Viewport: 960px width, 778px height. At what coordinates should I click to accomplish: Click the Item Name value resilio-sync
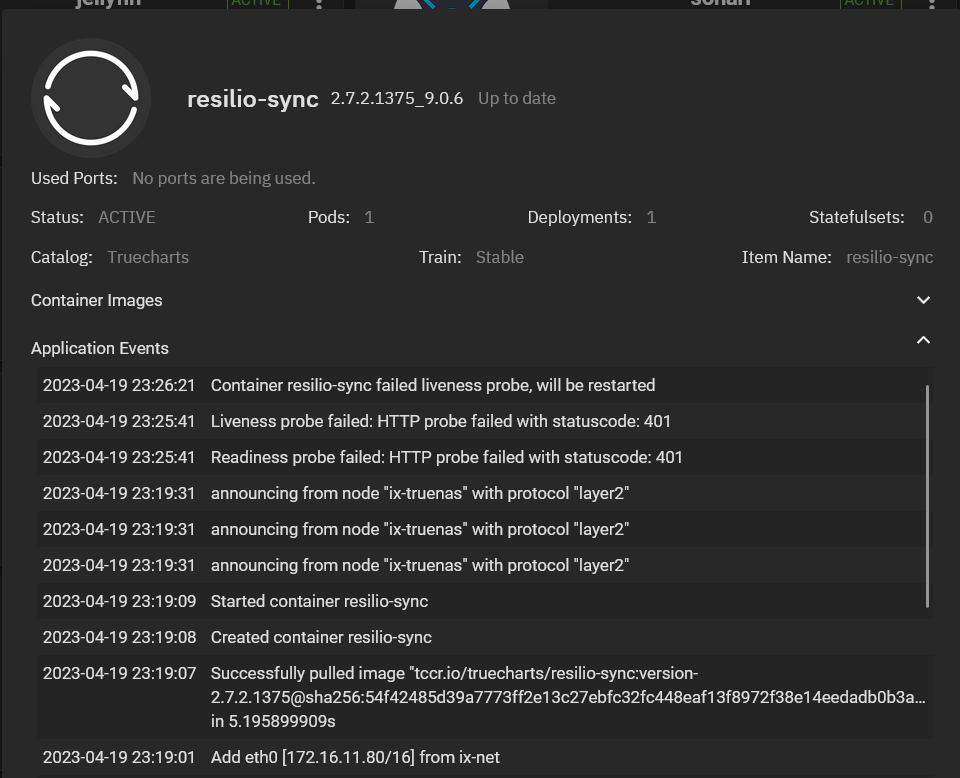click(890, 257)
